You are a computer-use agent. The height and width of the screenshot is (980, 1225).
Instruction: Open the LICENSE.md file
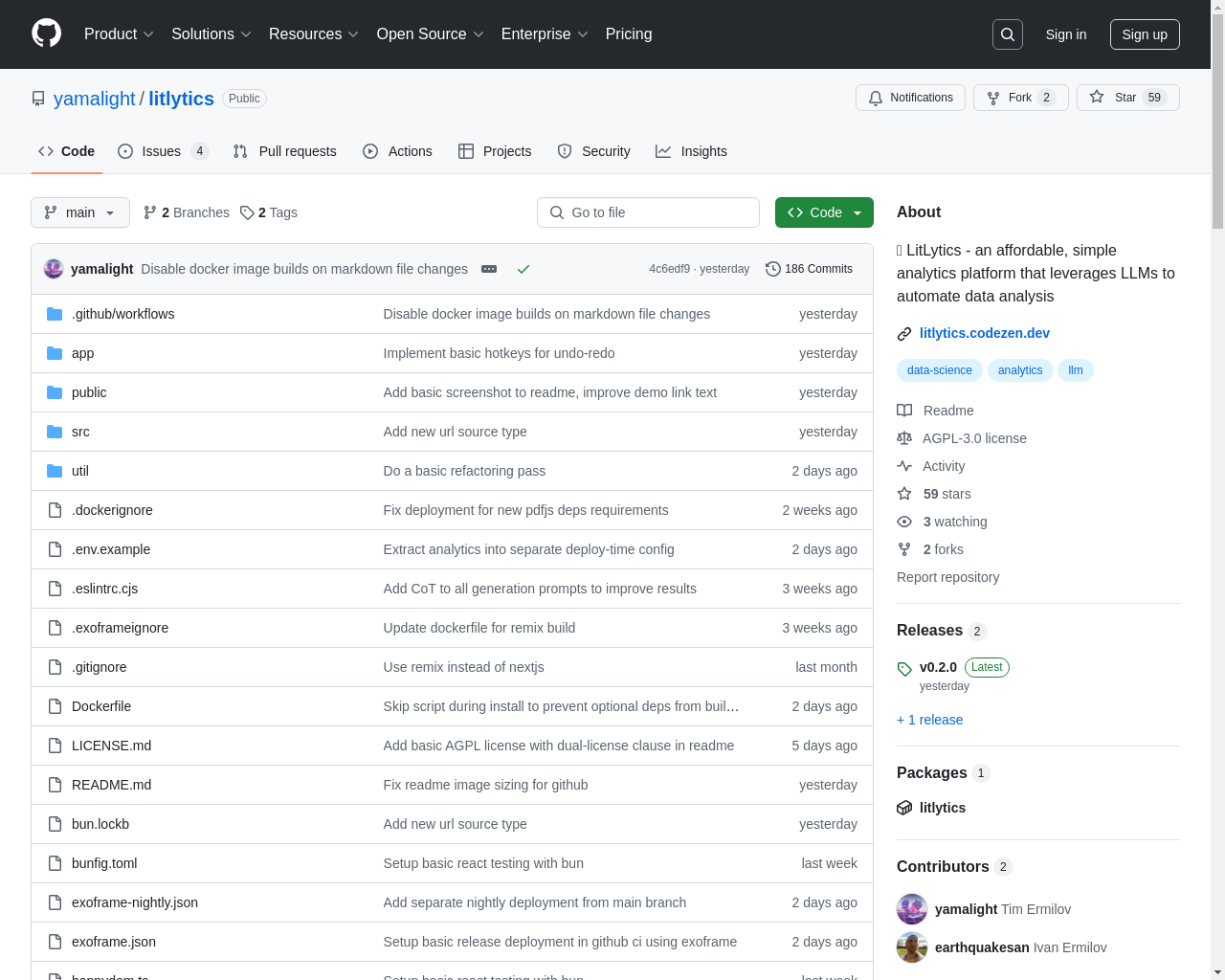[111, 746]
